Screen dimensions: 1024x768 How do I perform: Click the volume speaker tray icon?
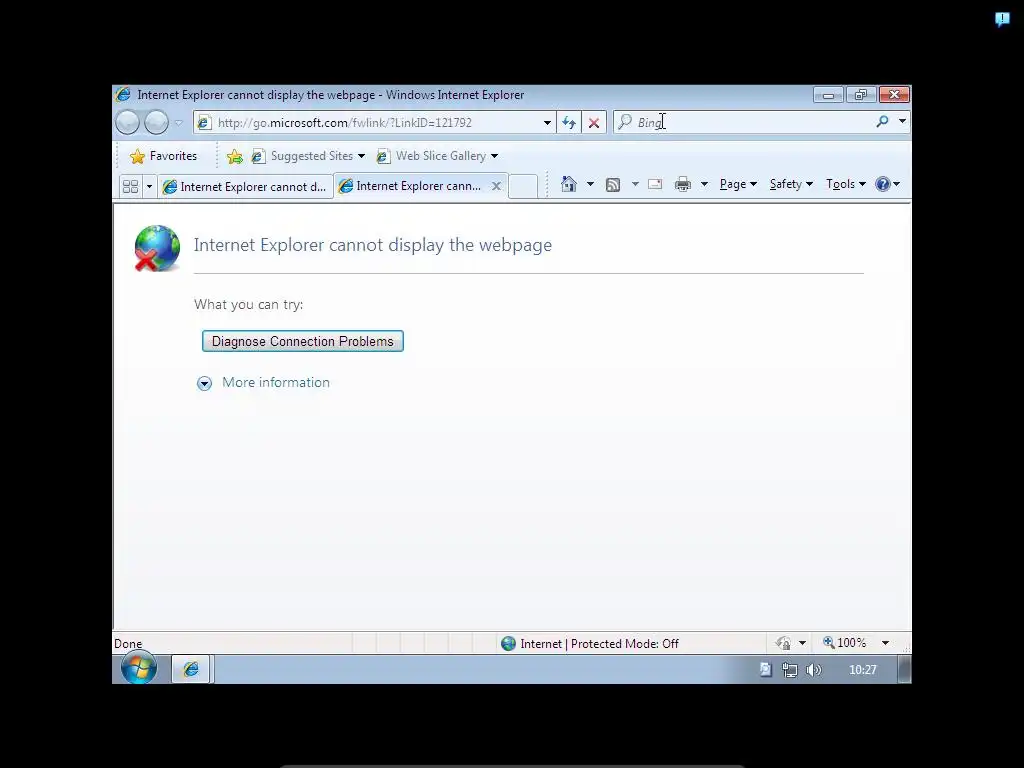tap(814, 670)
